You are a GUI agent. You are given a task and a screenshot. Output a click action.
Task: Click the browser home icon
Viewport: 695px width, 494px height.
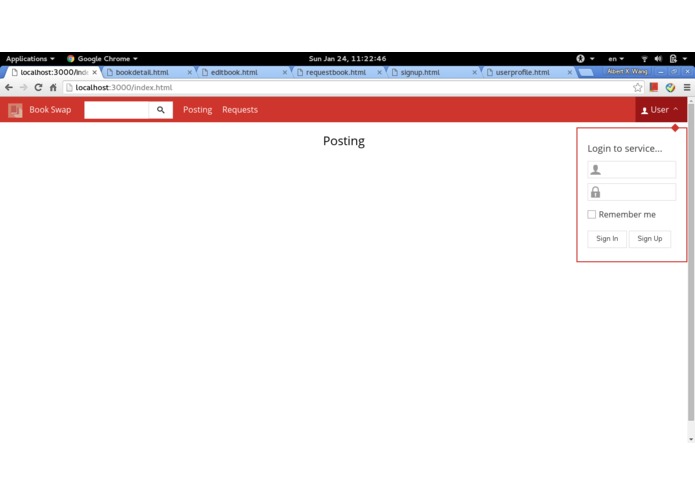point(53,87)
